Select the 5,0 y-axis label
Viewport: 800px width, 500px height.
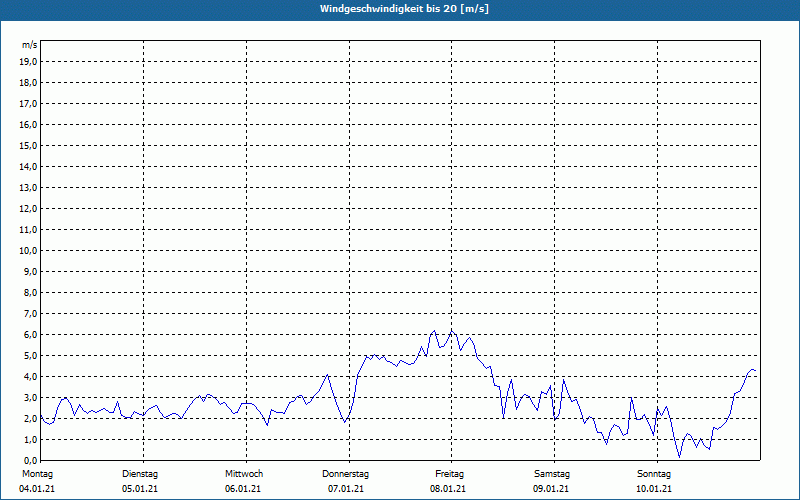click(30, 356)
